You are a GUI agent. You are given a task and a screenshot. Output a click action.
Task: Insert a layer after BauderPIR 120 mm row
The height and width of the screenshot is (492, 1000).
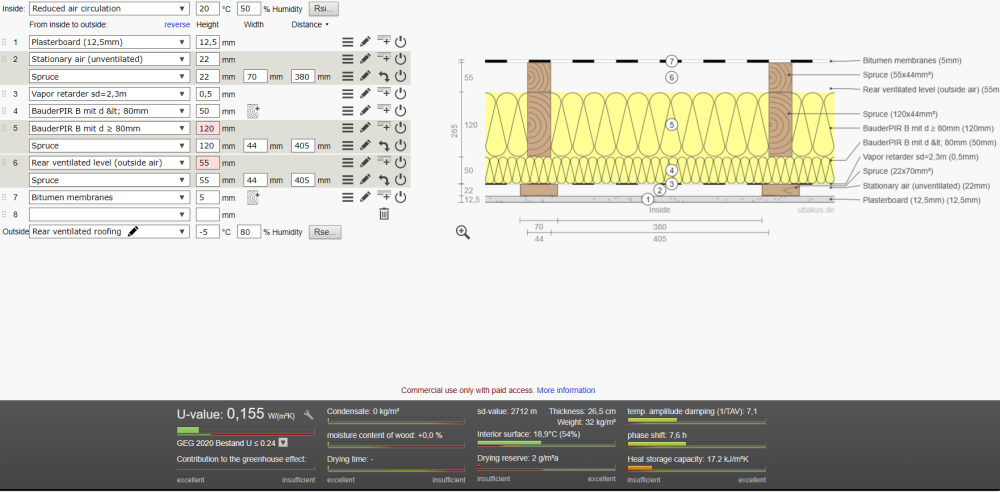coord(383,128)
